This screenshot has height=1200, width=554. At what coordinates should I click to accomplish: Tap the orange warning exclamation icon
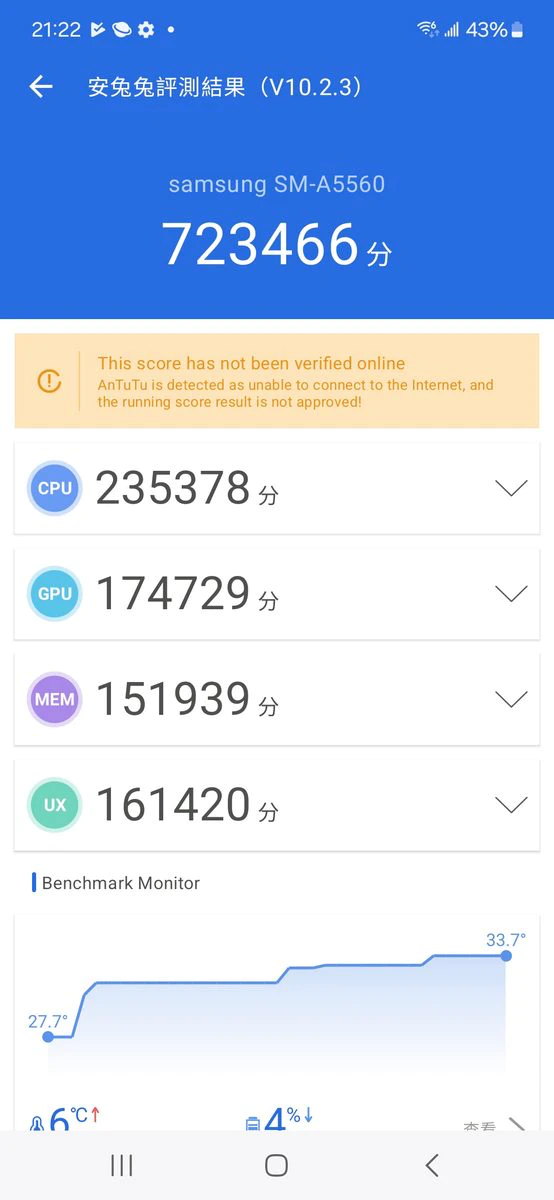49,381
